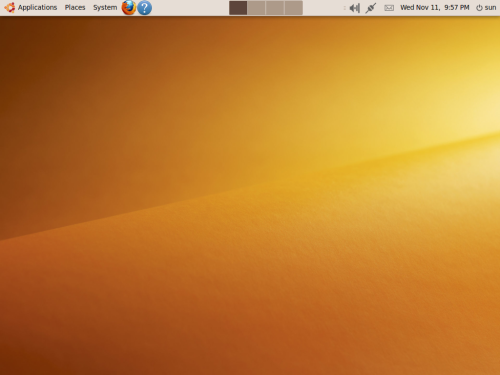Launch Firefox from the top panel

click(129, 8)
